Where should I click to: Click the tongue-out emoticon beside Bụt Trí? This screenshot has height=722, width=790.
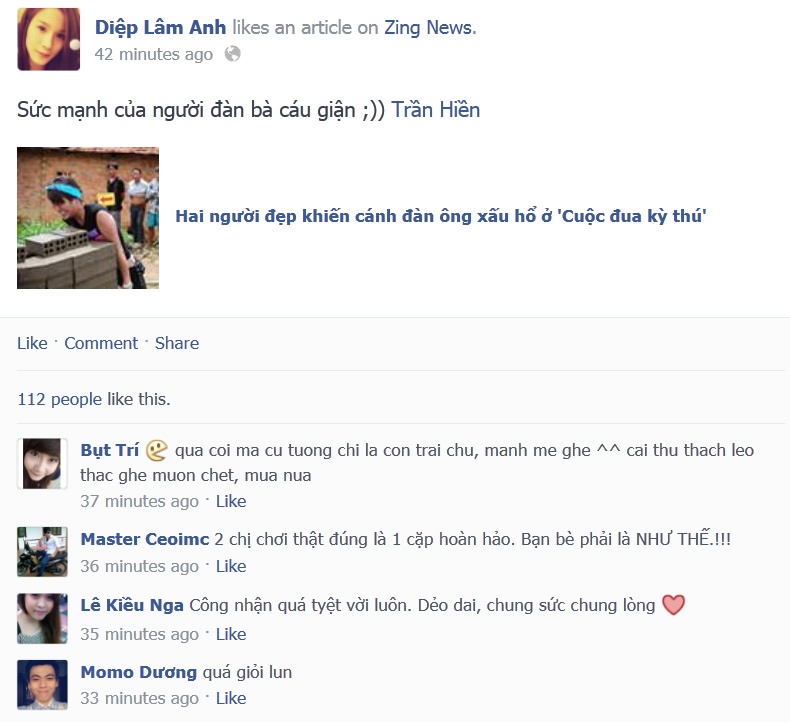(156, 450)
